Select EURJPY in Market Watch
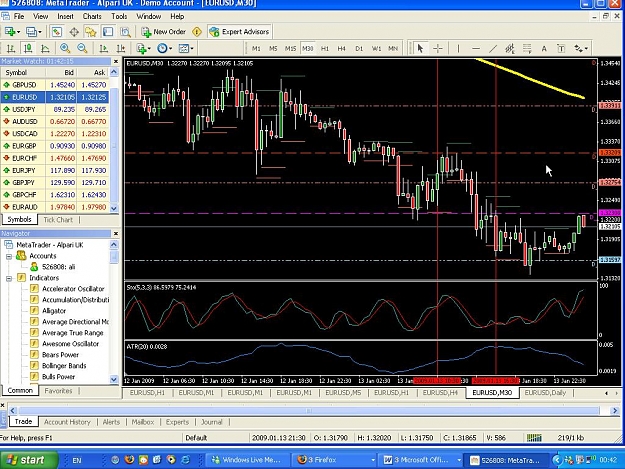The width and height of the screenshot is (625, 469). [55, 170]
